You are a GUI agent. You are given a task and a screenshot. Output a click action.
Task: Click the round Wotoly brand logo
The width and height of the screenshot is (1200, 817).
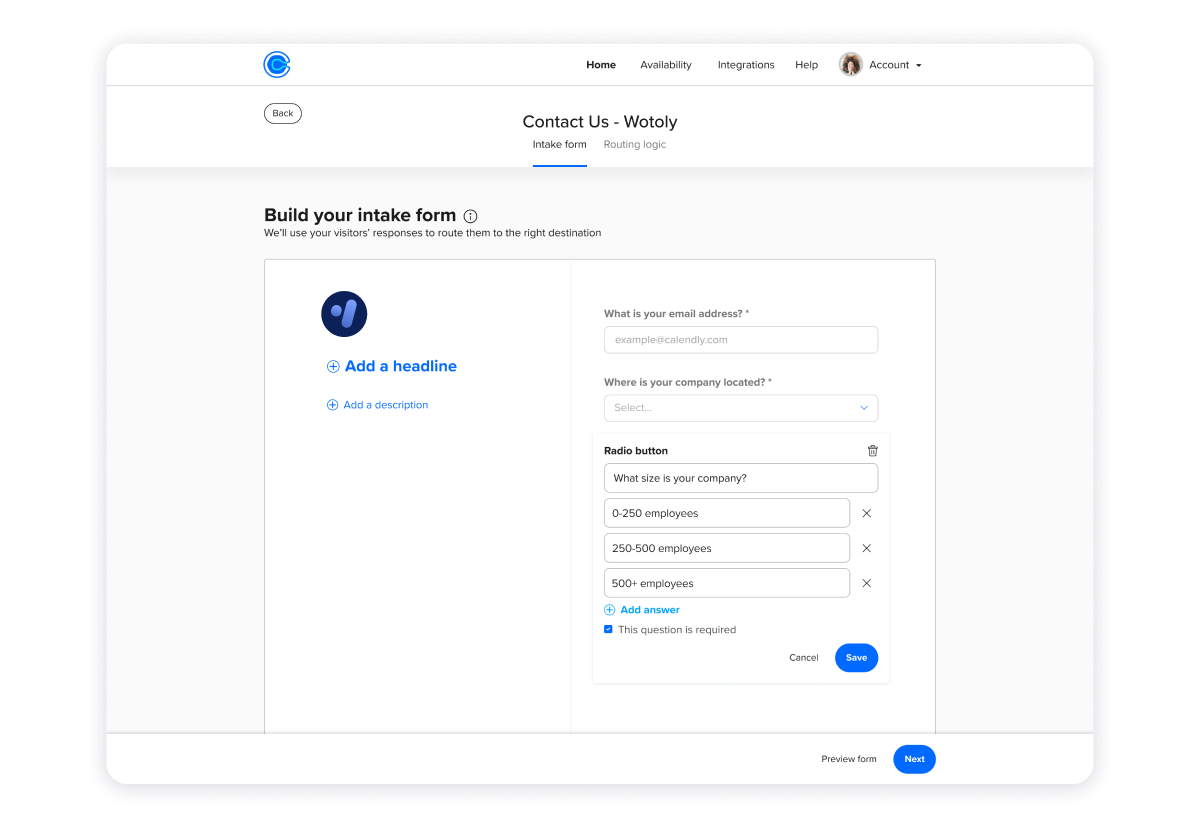pos(344,314)
